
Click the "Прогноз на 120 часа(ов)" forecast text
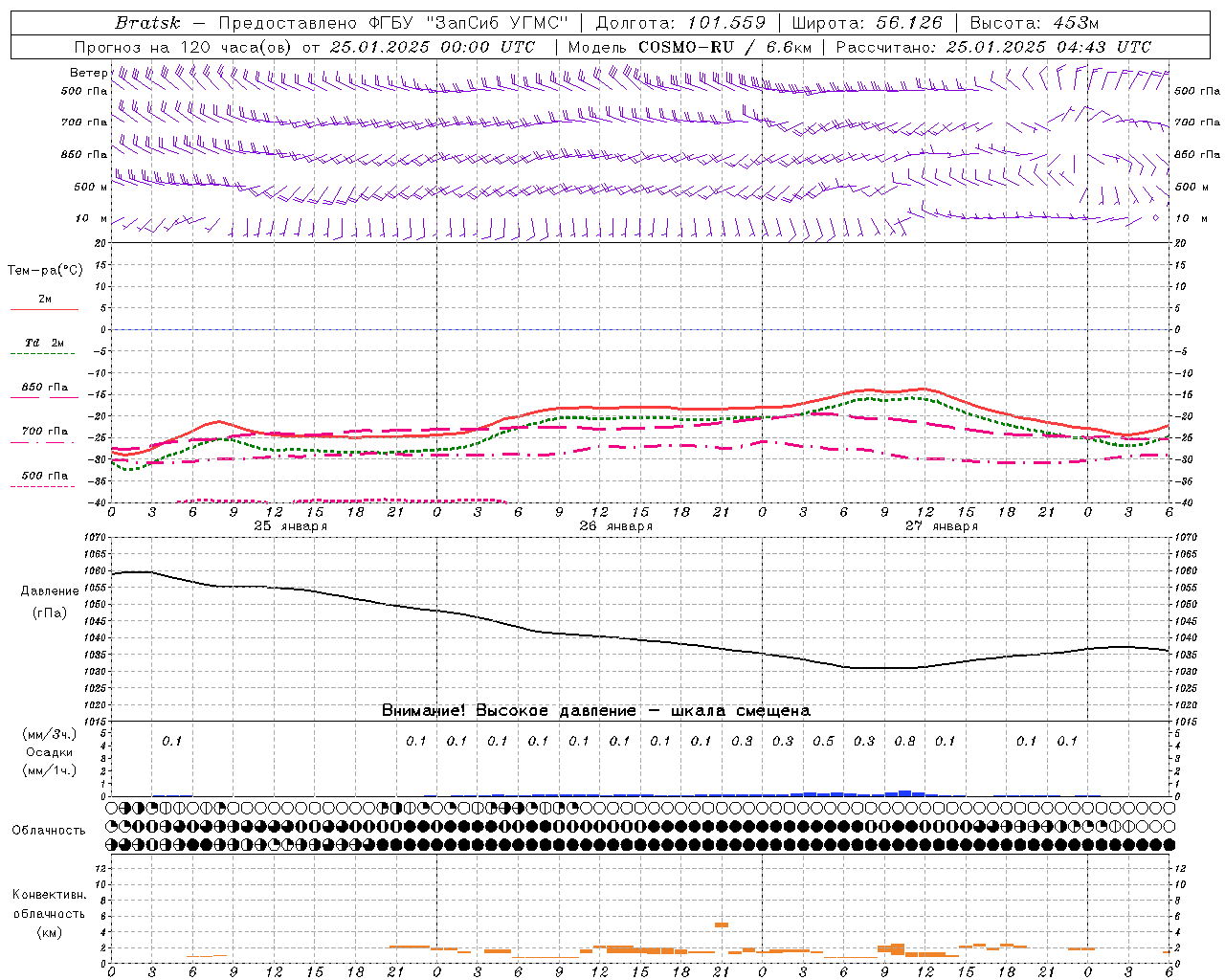pos(184,47)
